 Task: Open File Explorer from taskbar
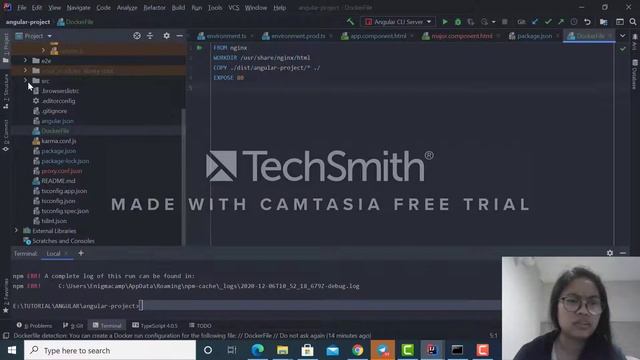[x=282, y=350]
